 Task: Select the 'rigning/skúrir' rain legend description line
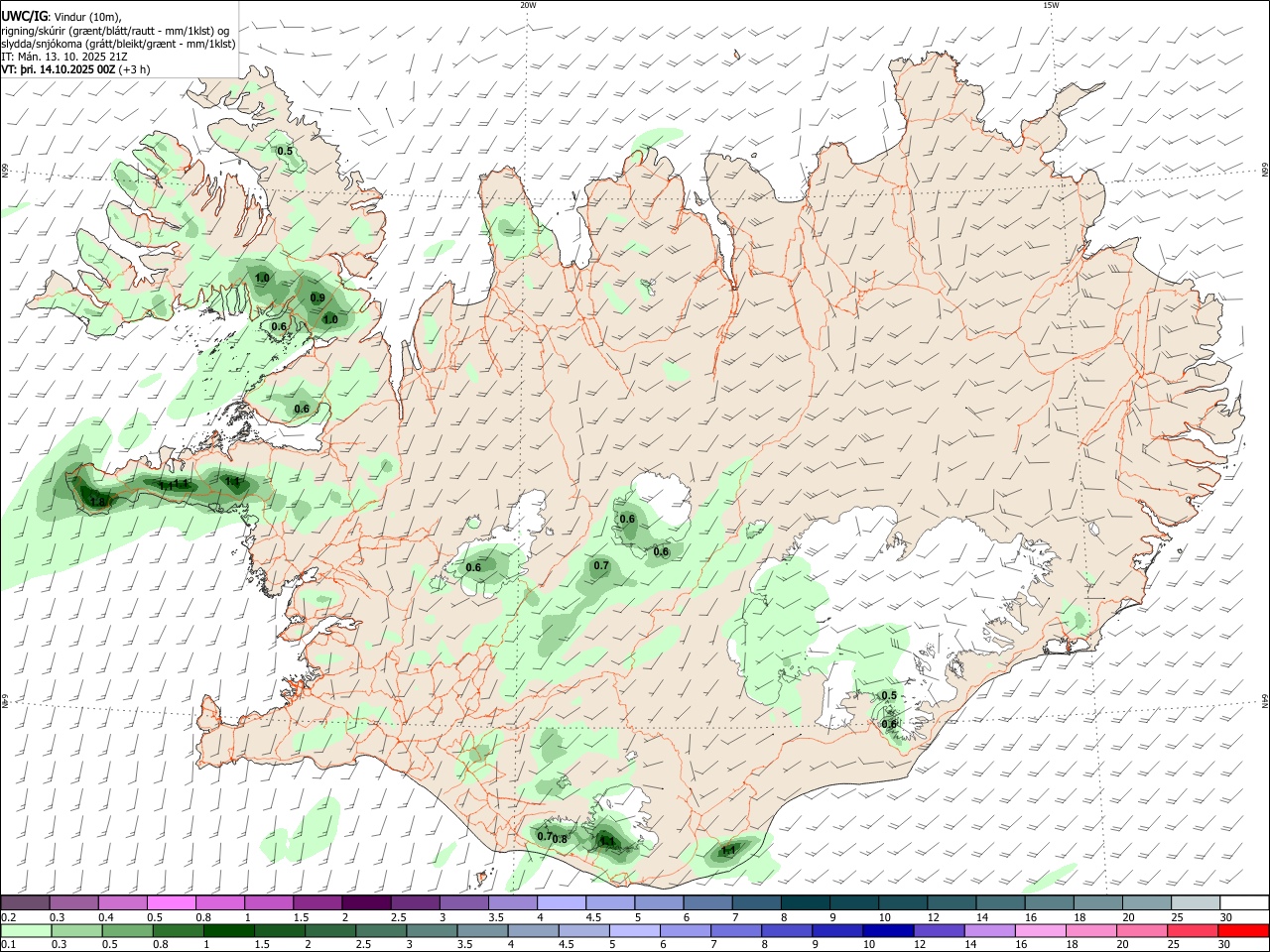(115, 31)
